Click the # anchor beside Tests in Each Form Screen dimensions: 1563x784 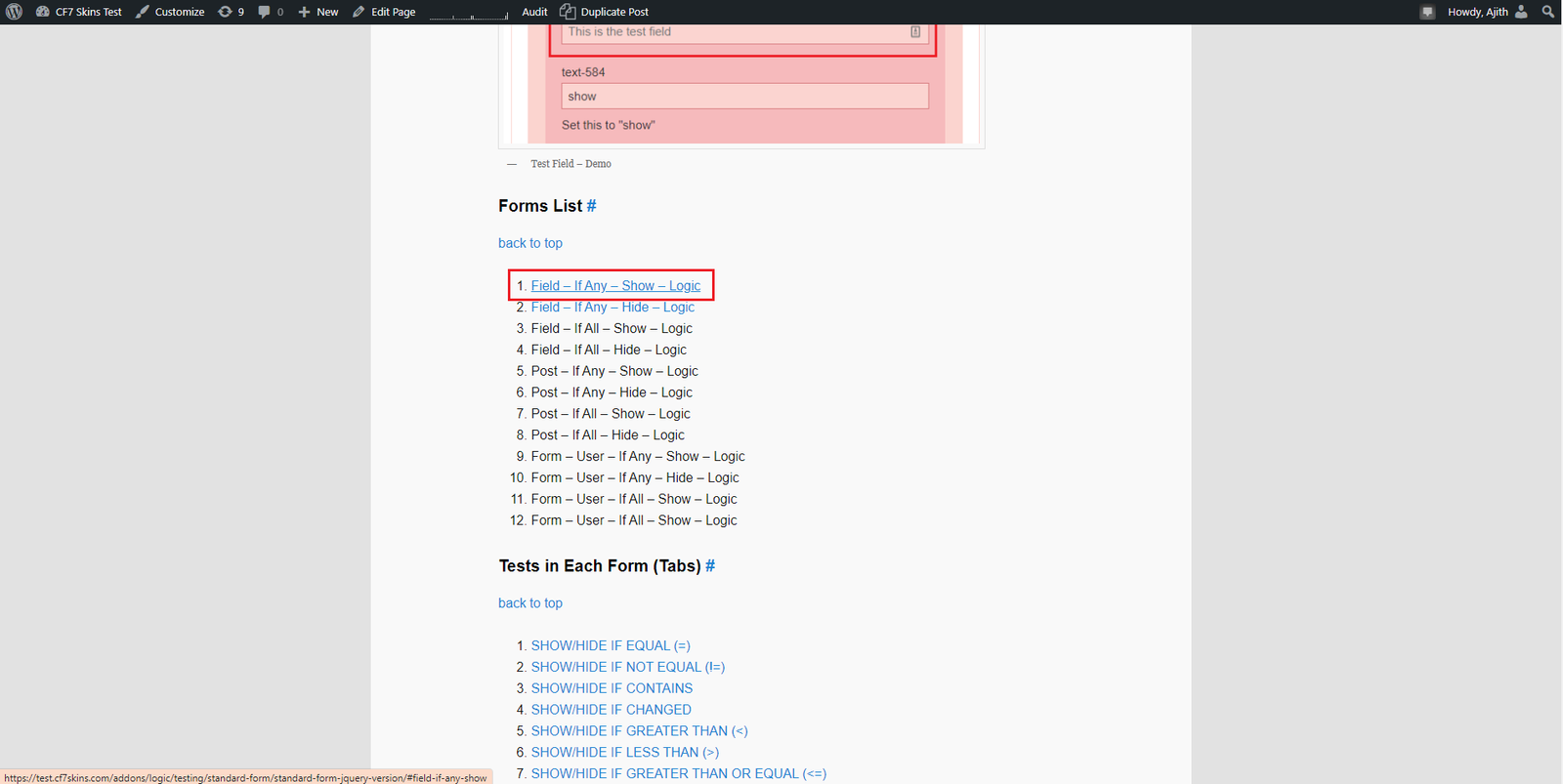[x=710, y=566]
